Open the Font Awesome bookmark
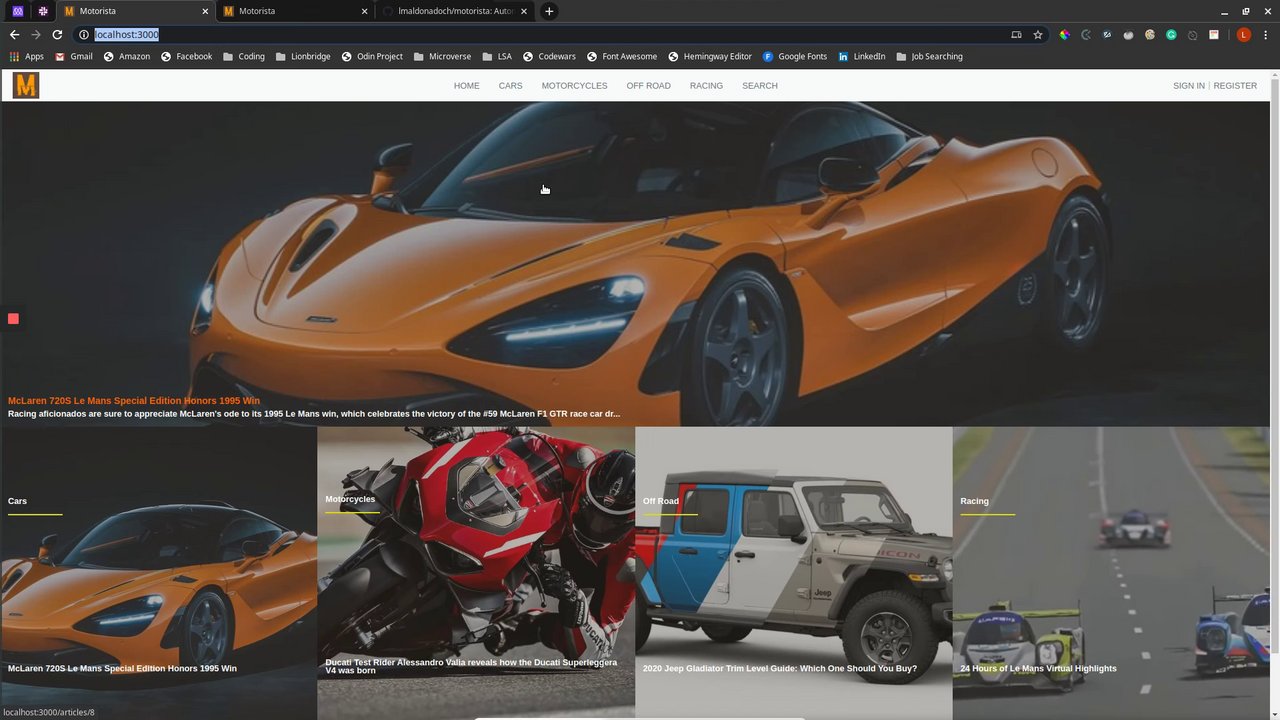This screenshot has width=1280, height=720. (x=622, y=57)
